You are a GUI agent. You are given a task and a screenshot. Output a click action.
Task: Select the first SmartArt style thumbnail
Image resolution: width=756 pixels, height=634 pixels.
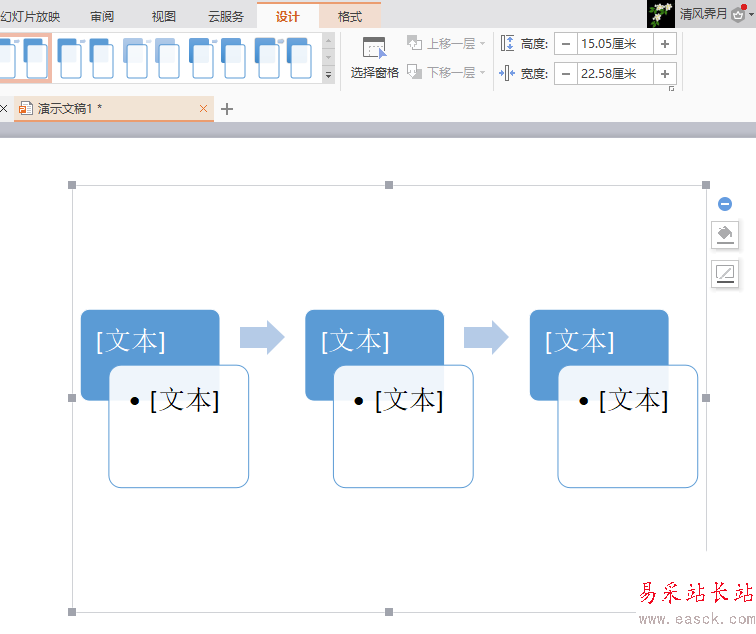click(25, 58)
